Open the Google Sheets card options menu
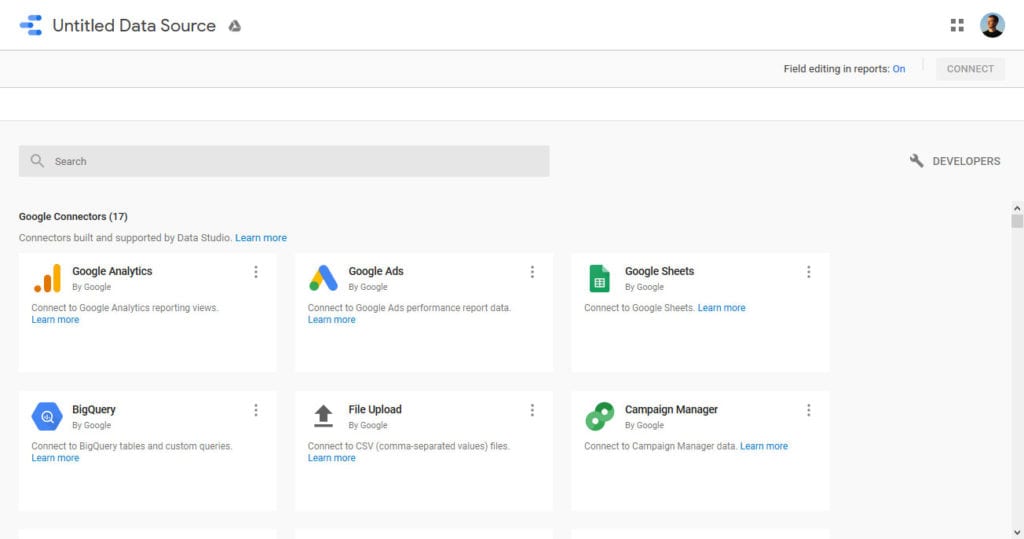The width and height of the screenshot is (1024, 539). pos(808,272)
